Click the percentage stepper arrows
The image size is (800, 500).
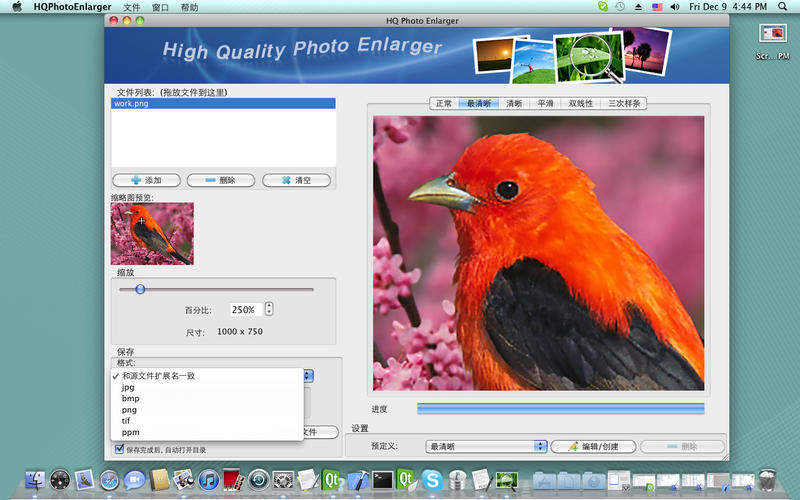coord(269,309)
